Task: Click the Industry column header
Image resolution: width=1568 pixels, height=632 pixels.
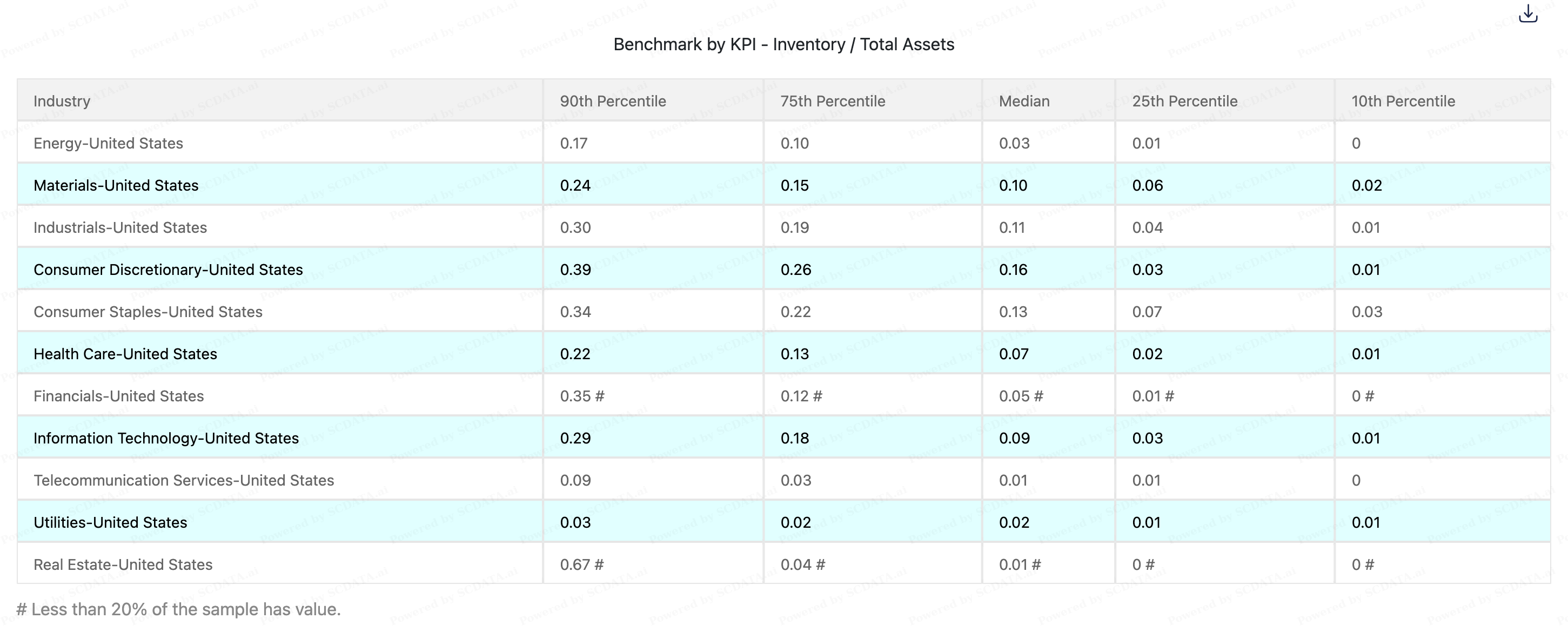Action: click(x=62, y=101)
